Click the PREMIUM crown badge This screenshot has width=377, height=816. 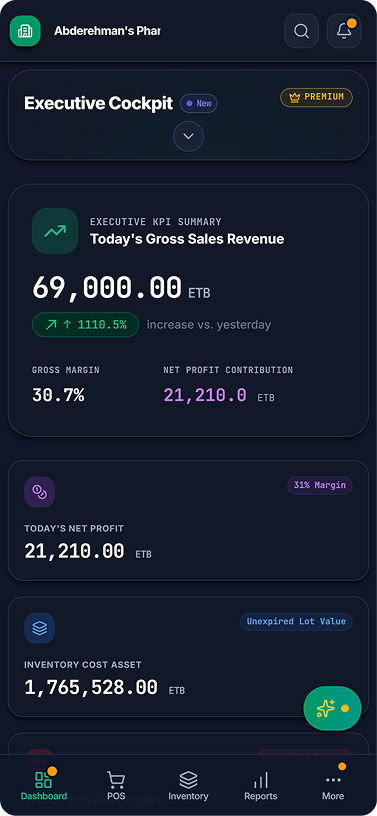coord(317,97)
